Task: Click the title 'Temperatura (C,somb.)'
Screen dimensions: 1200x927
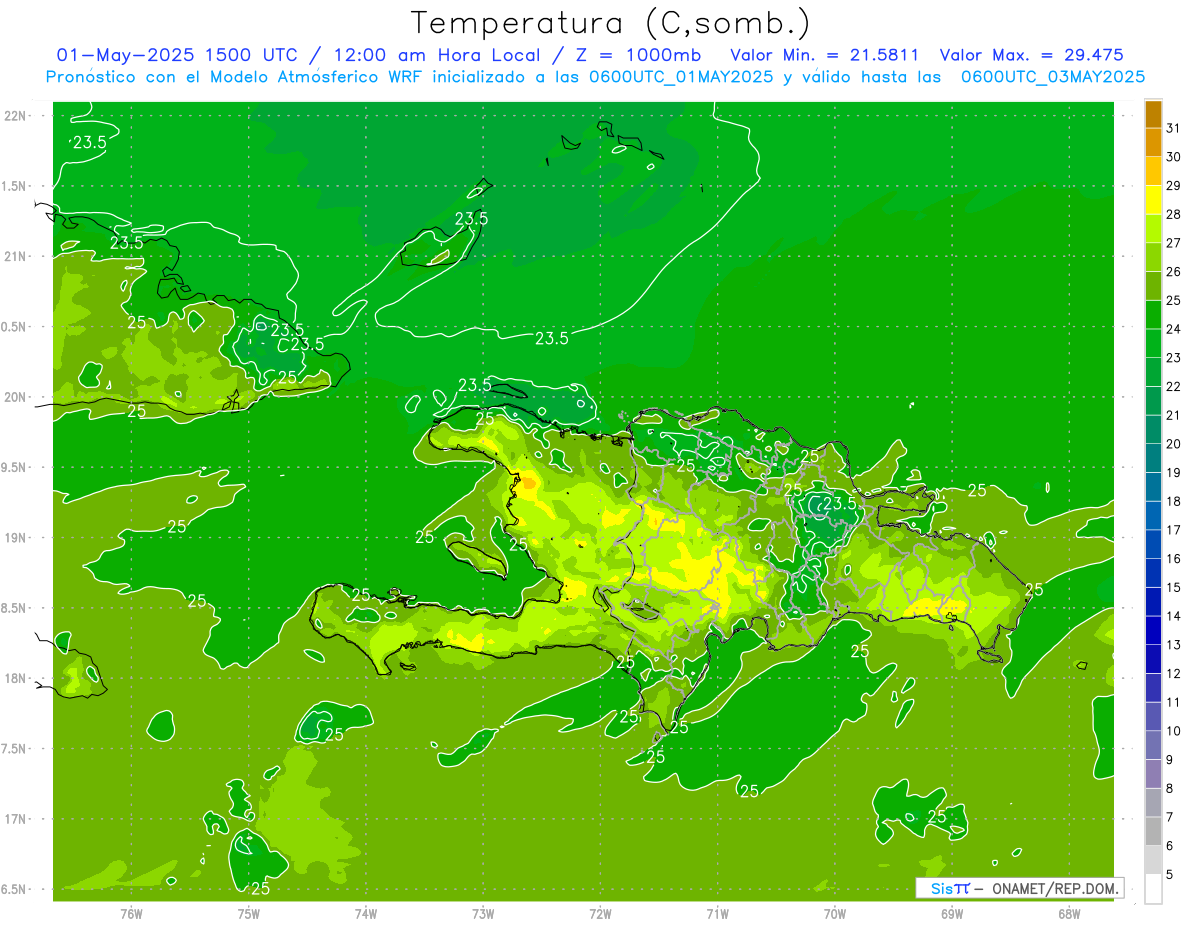Action: (x=611, y=23)
